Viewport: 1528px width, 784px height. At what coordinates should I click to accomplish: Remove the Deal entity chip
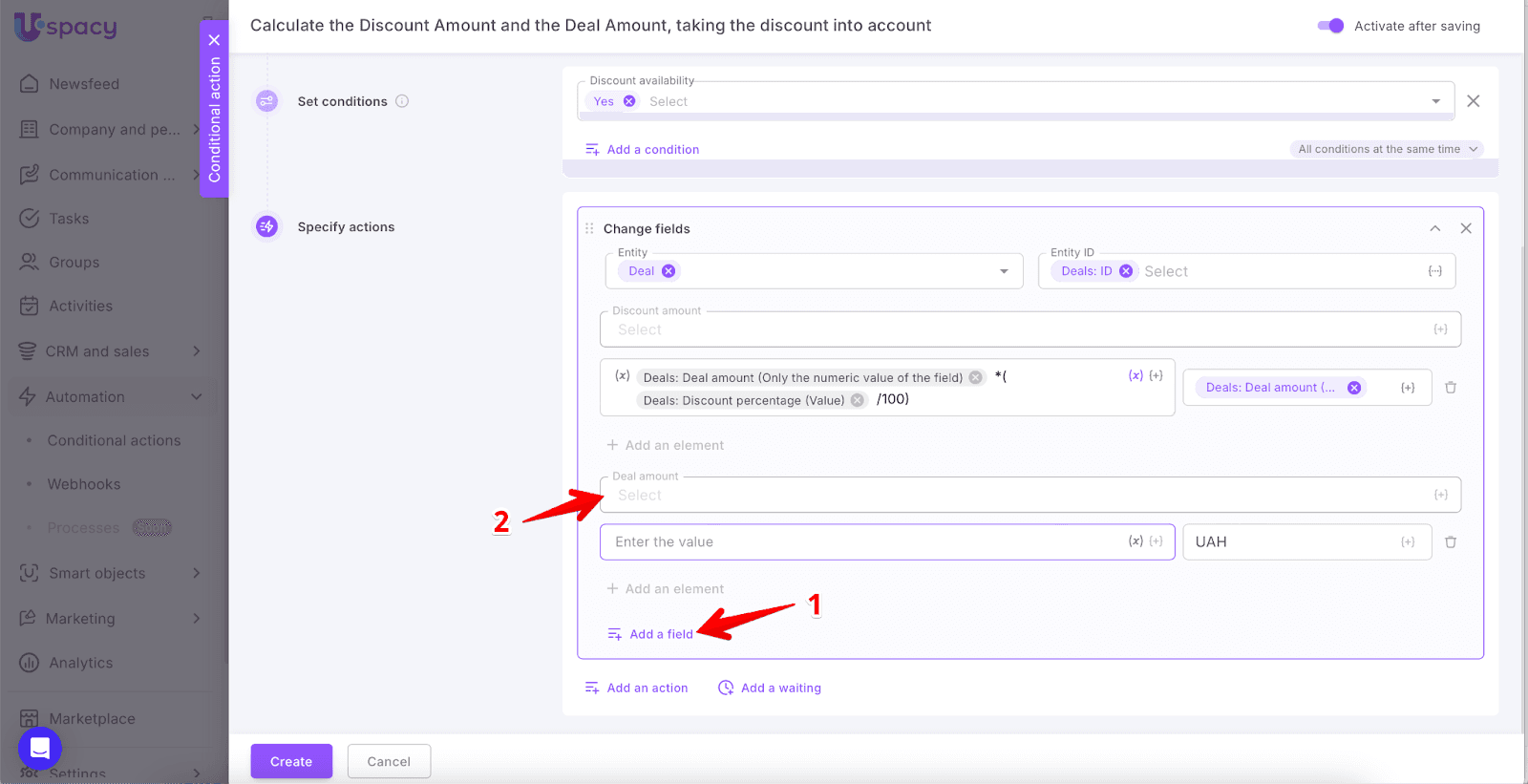pyautogui.click(x=668, y=271)
